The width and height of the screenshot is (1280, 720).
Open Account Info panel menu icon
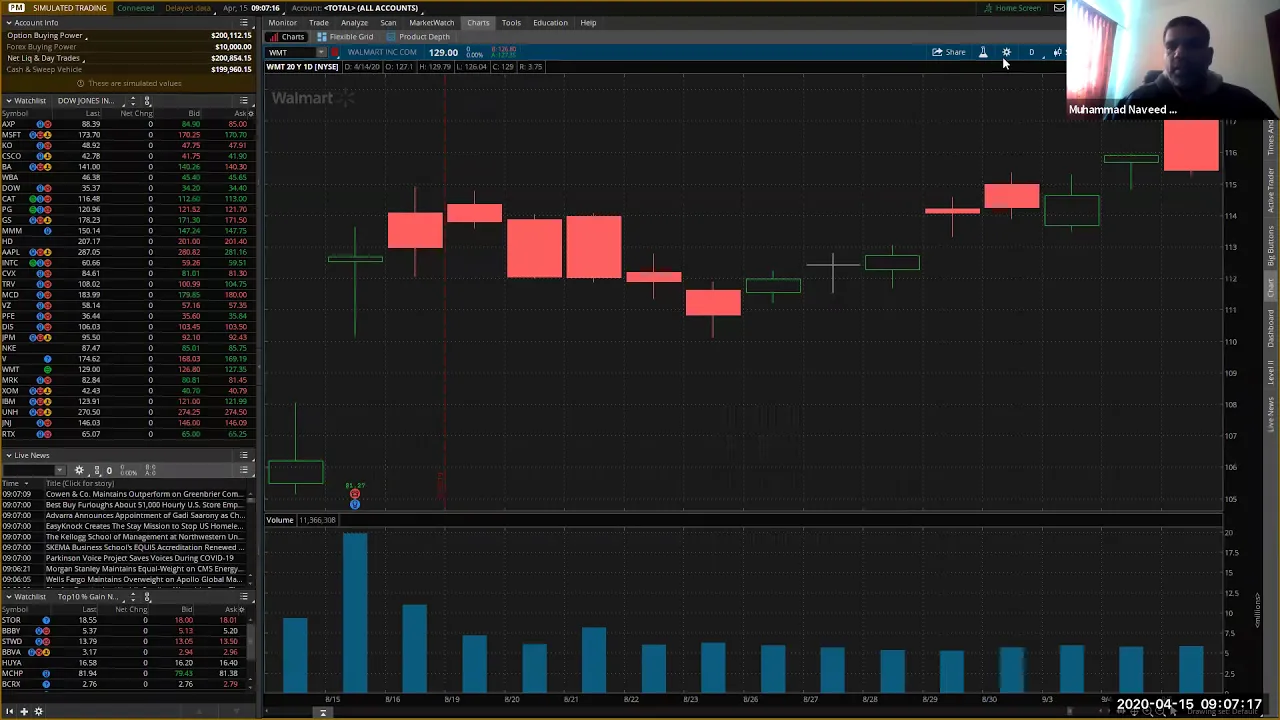[244, 22]
